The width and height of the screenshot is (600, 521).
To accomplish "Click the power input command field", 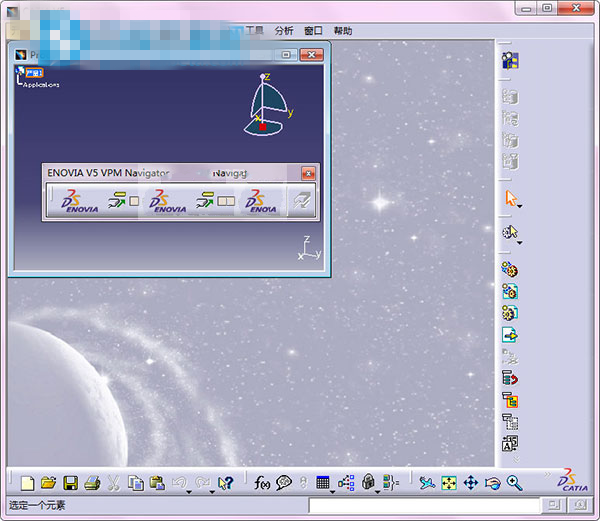I will (424, 506).
